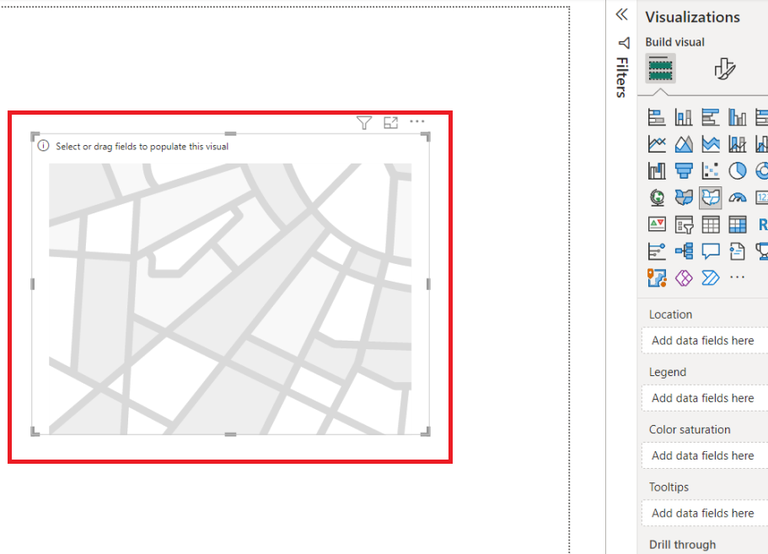Click the filter icon on visual header
This screenshot has width=768, height=554.
[364, 122]
